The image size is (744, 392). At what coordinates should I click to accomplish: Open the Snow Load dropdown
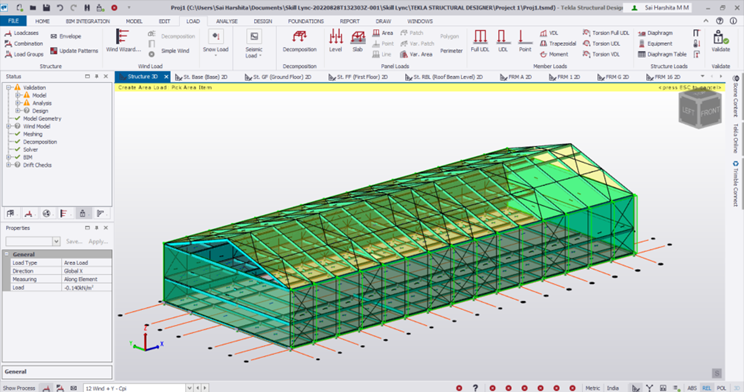click(x=215, y=43)
